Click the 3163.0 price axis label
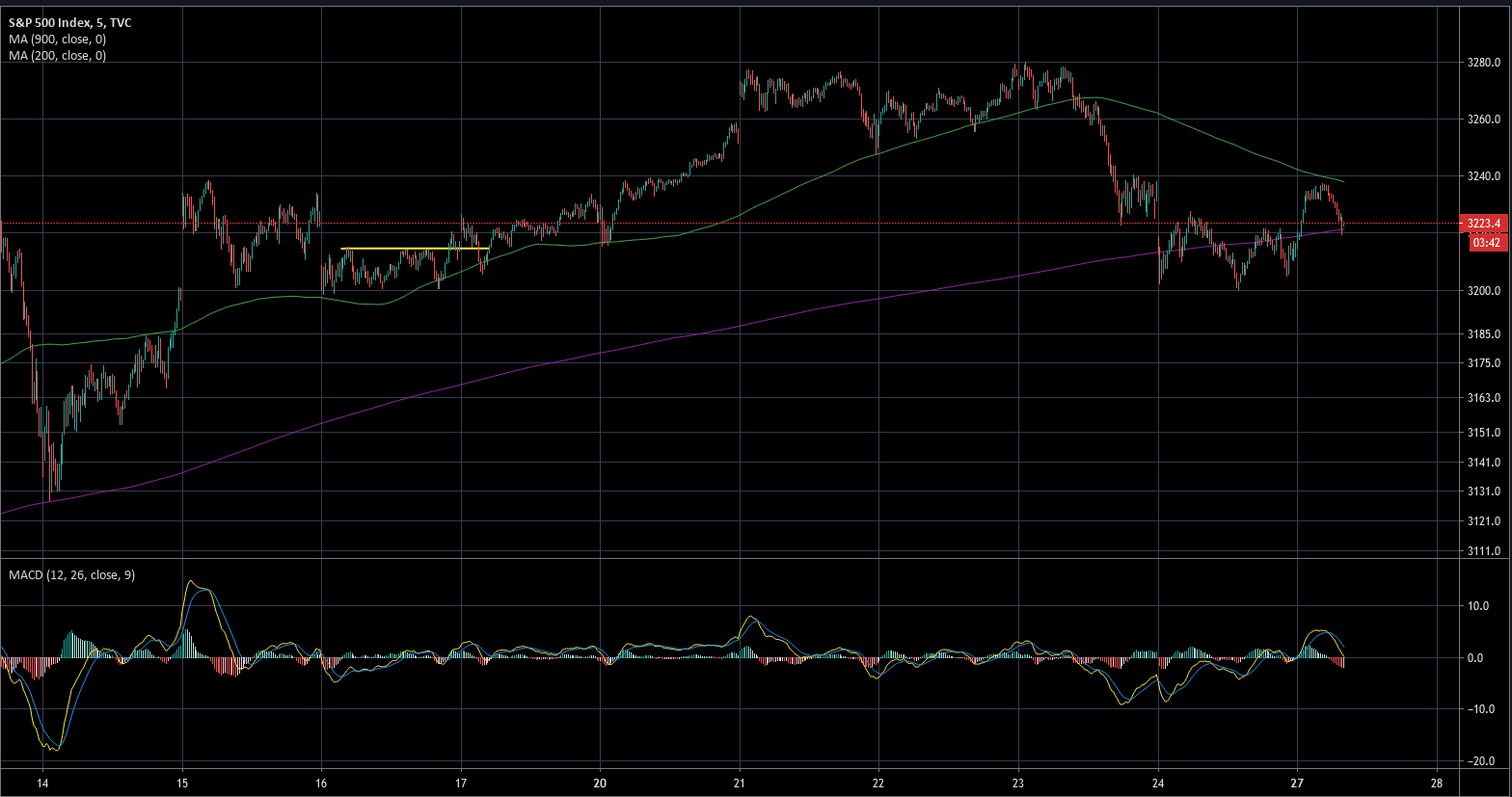The image size is (1512, 797). pyautogui.click(x=1484, y=398)
